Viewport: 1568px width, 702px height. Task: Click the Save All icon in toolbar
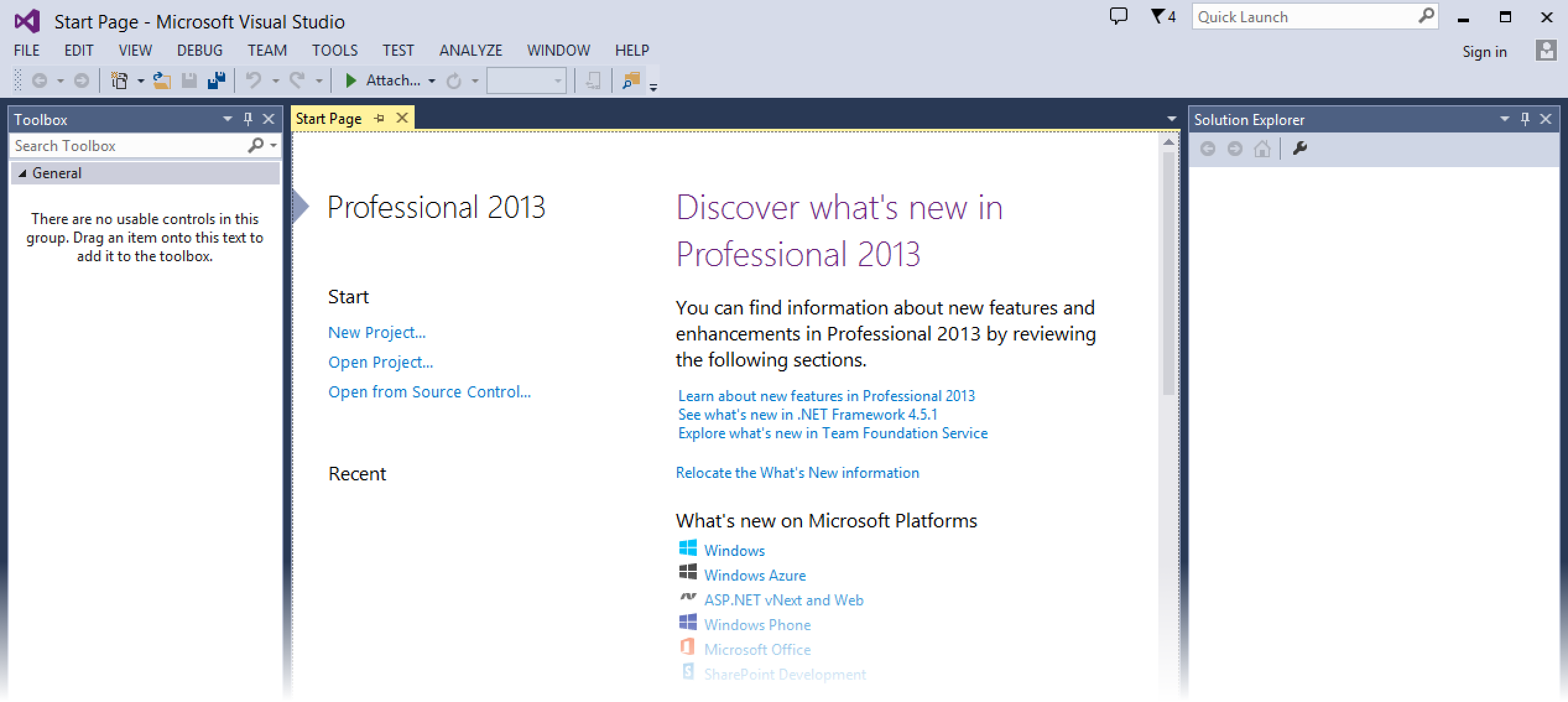pos(217,80)
